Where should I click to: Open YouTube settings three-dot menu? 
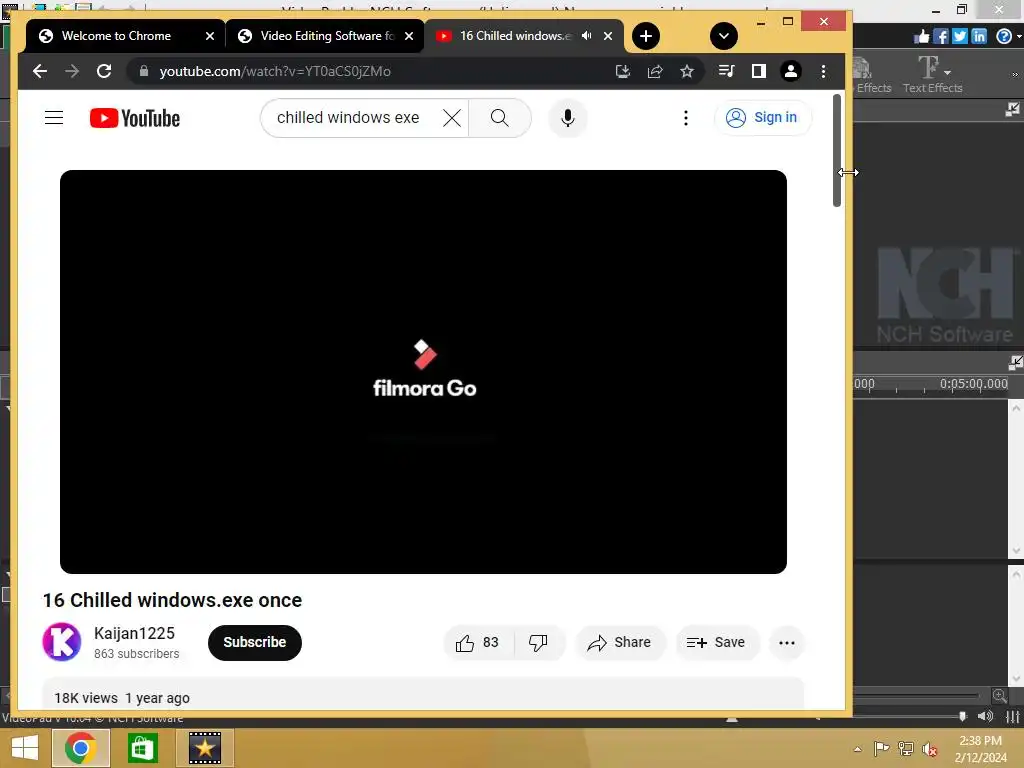pyautogui.click(x=685, y=118)
